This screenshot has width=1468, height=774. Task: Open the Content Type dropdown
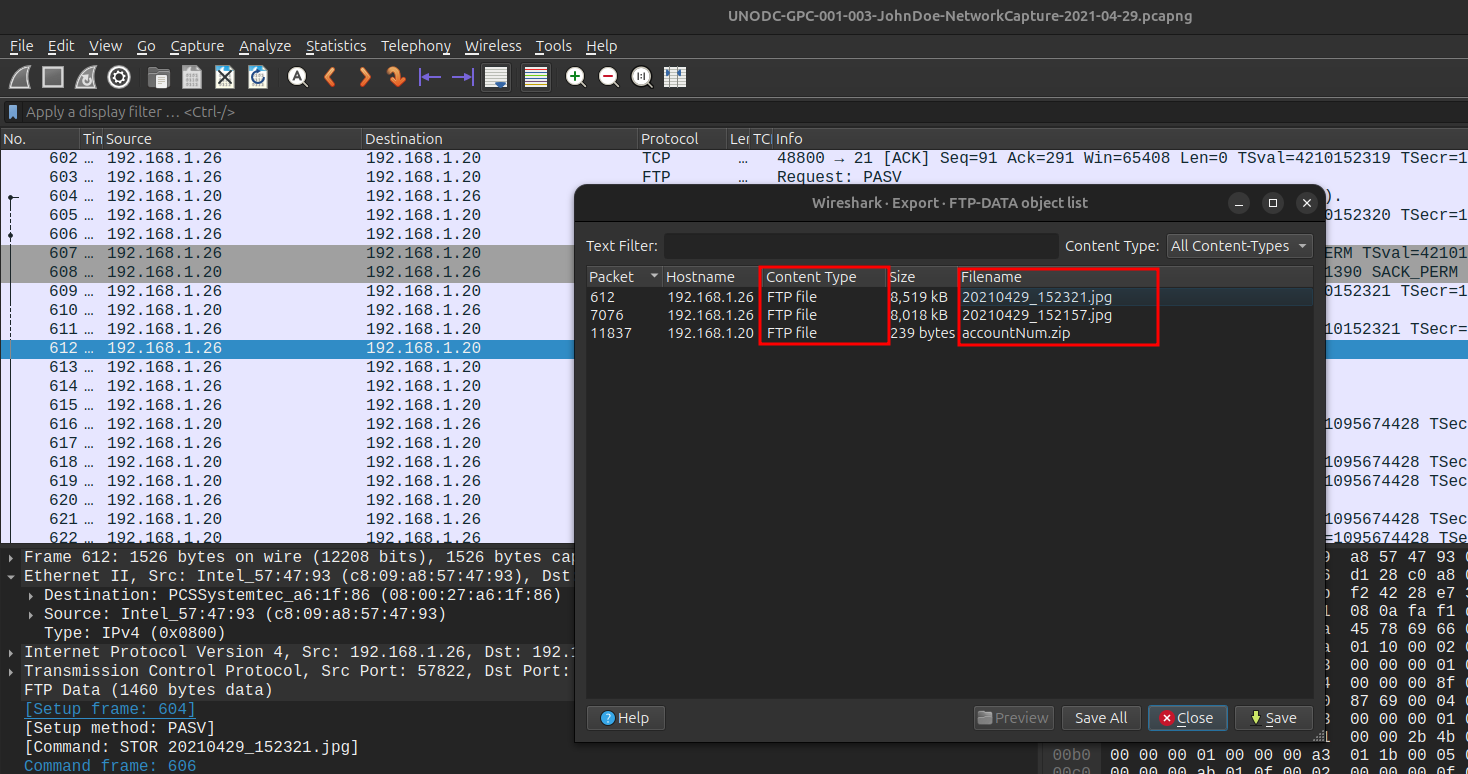click(1239, 246)
